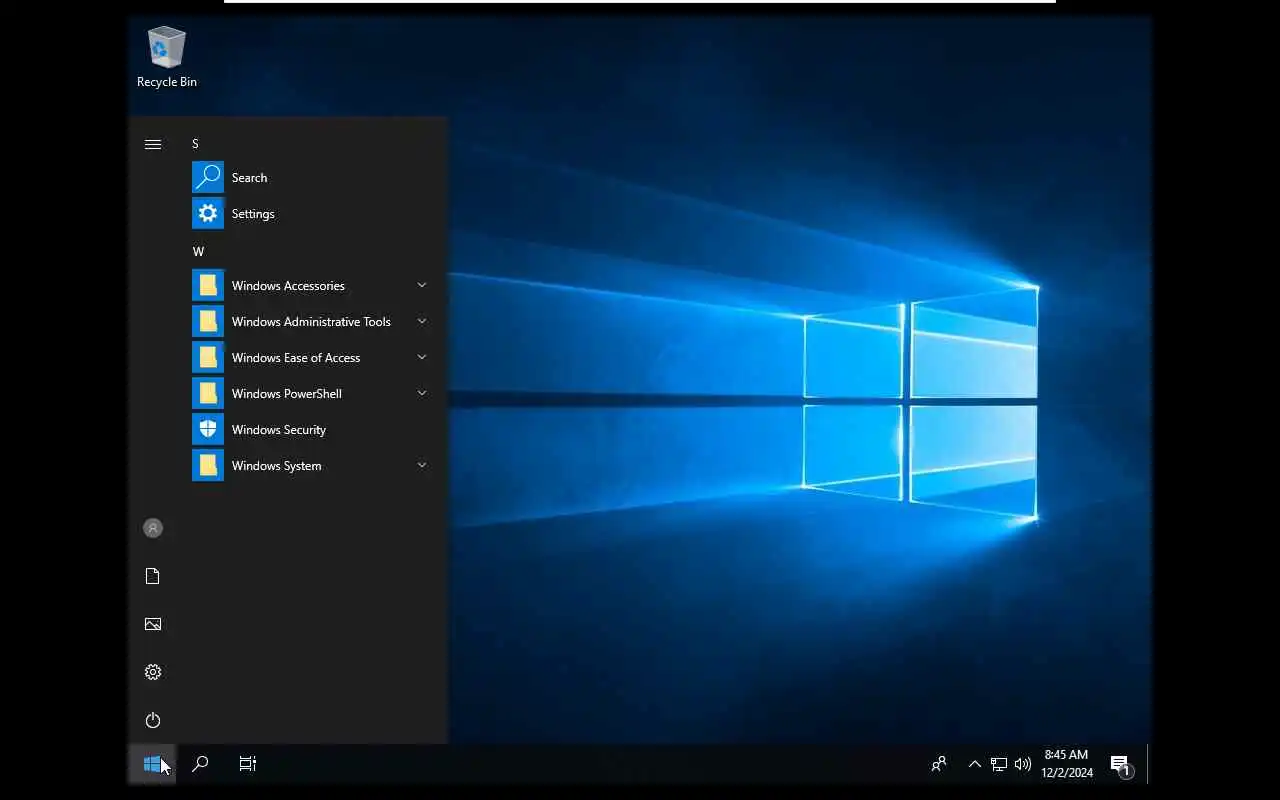
Task: Open the Windows PowerShell folder
Action: pos(312,394)
